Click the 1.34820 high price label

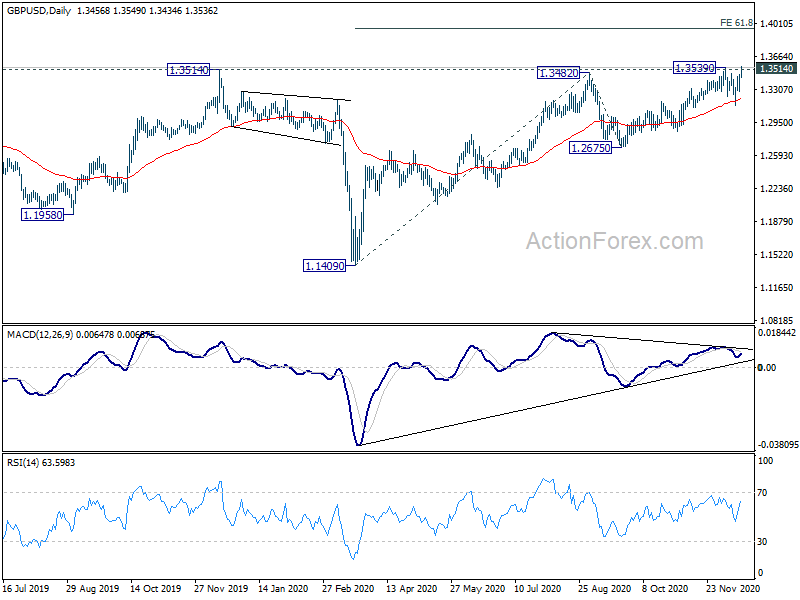click(x=559, y=73)
